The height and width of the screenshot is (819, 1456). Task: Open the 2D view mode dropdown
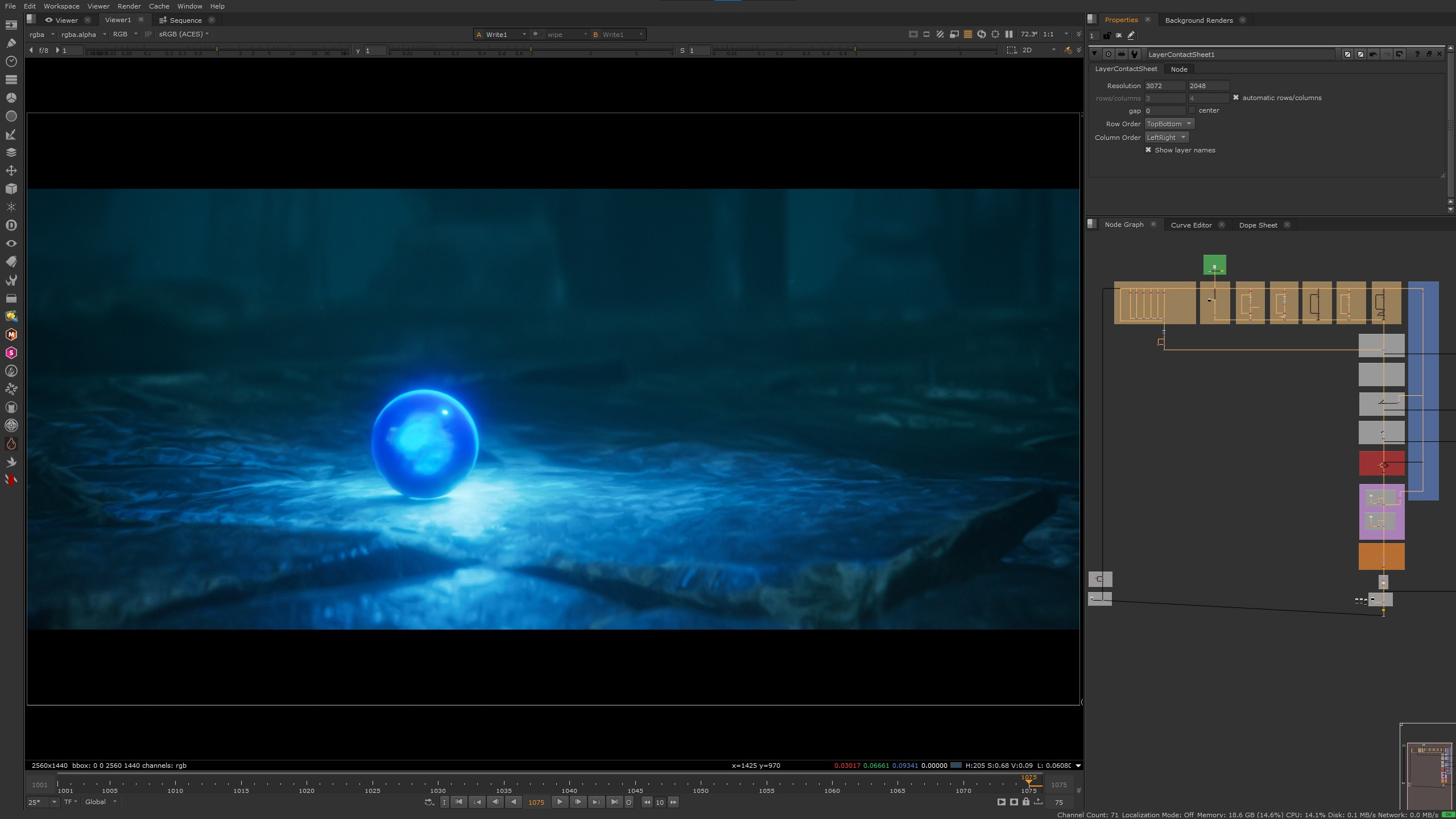tap(1039, 50)
